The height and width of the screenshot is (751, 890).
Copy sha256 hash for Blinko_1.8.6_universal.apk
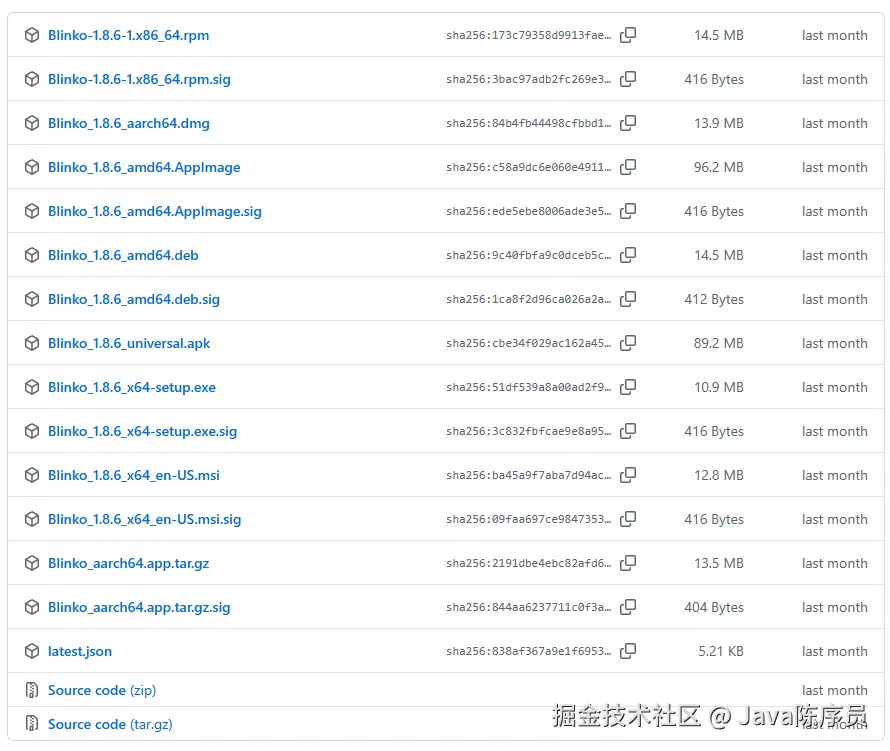[x=628, y=343]
